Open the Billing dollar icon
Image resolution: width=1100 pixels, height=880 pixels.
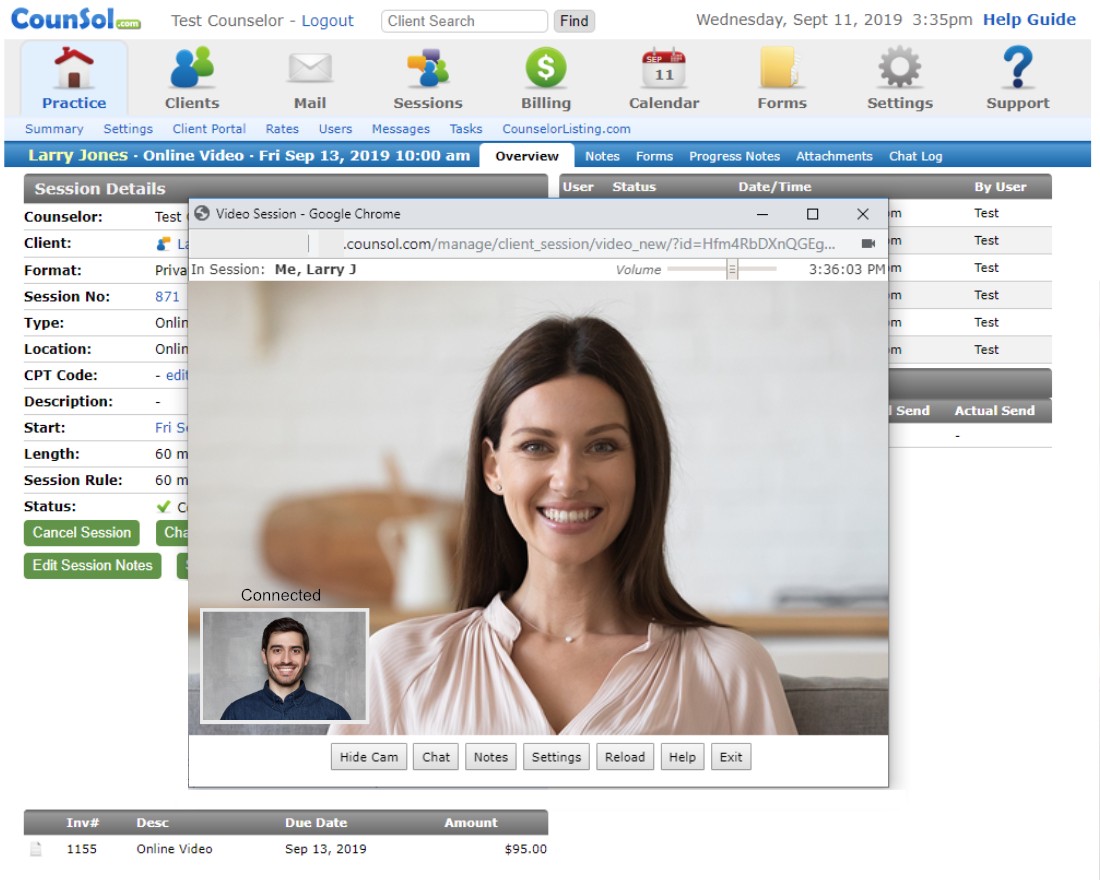(x=546, y=68)
